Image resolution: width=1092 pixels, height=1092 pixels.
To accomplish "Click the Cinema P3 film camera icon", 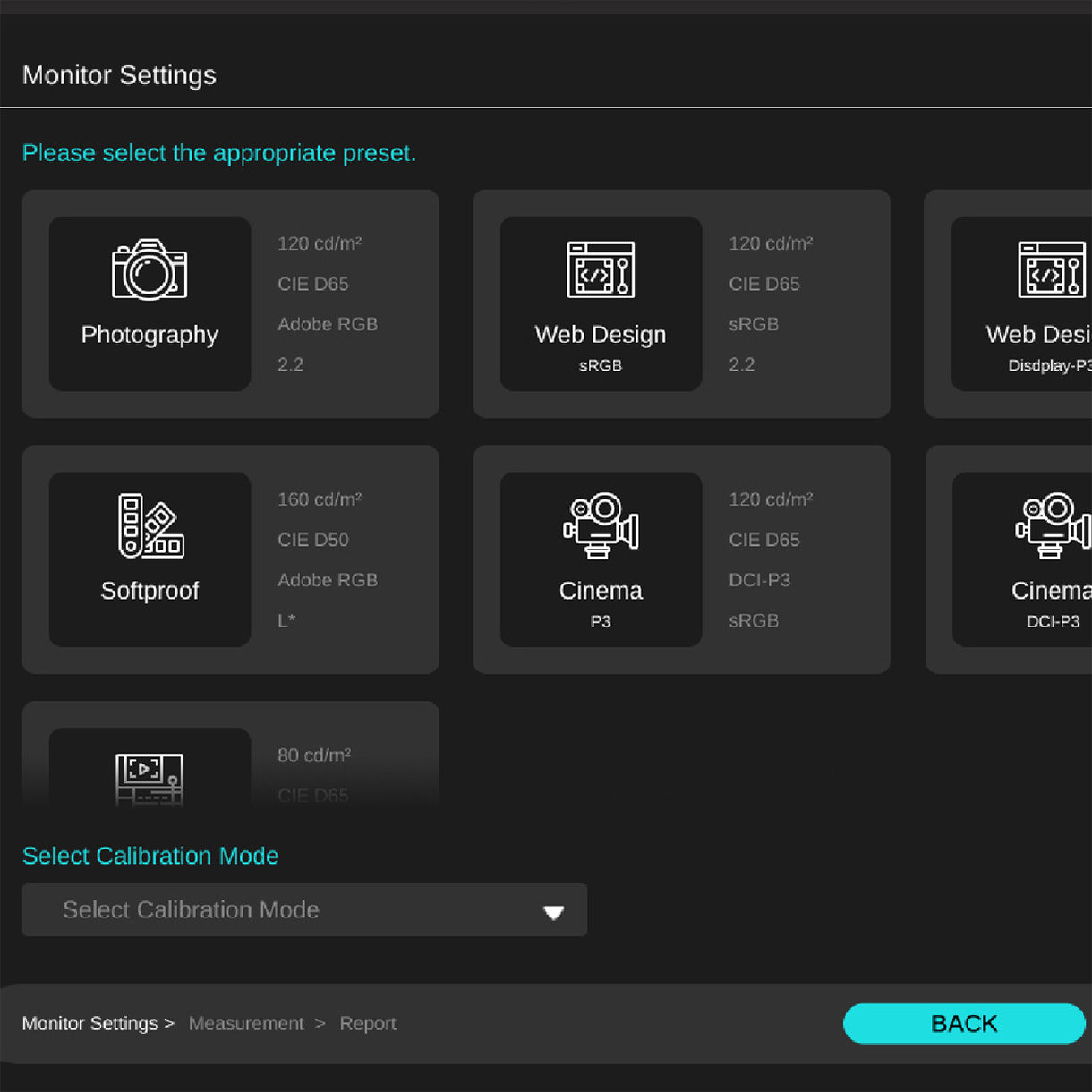I will [601, 525].
